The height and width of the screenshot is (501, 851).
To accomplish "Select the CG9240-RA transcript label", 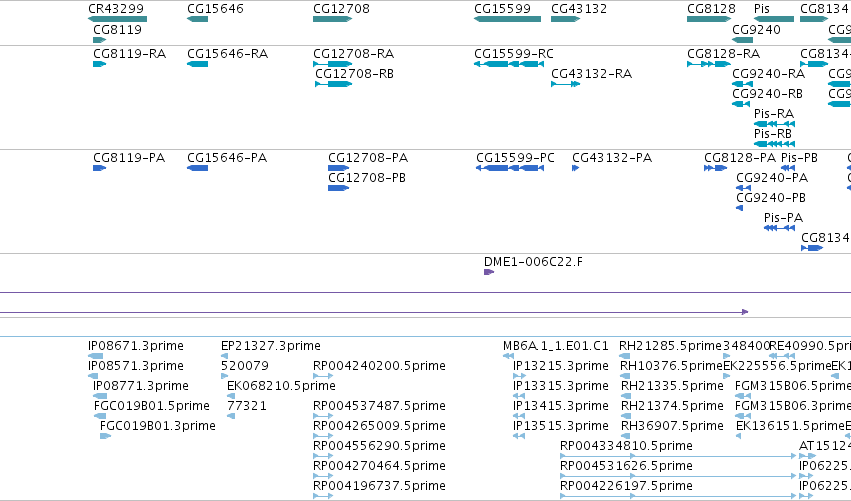I will pos(769,73).
